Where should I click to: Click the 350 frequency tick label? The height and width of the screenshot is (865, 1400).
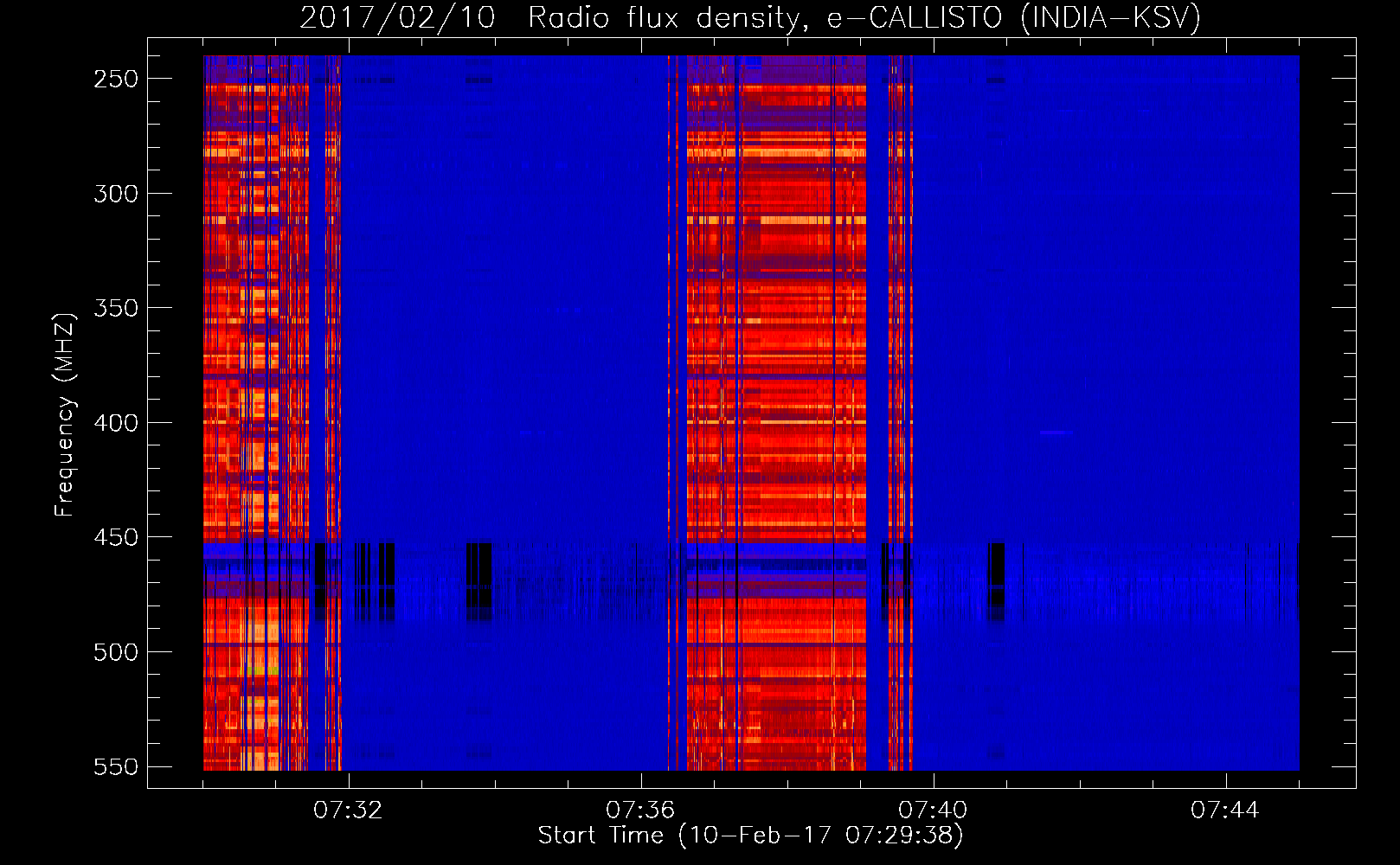click(116, 308)
